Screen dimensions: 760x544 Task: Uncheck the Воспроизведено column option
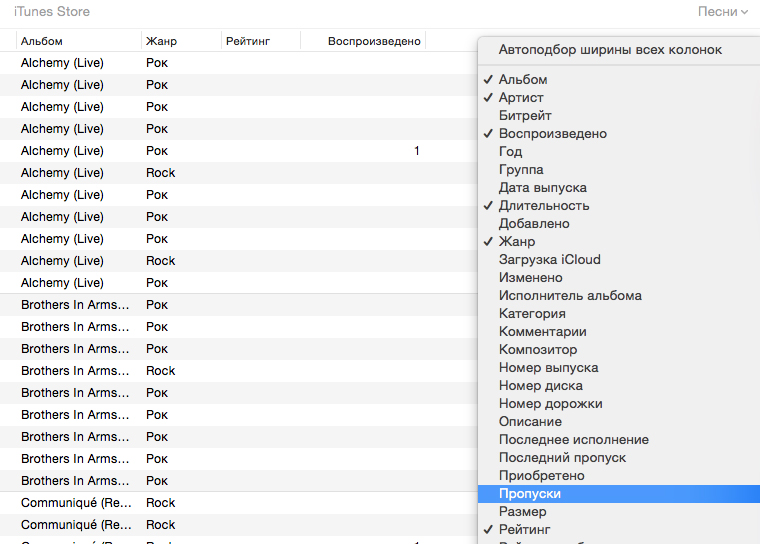click(x=619, y=133)
